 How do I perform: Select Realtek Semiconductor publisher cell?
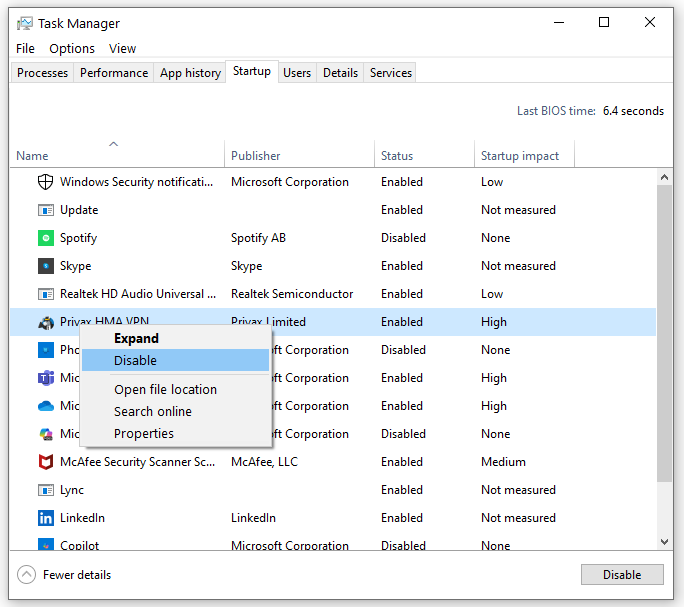tap(292, 294)
